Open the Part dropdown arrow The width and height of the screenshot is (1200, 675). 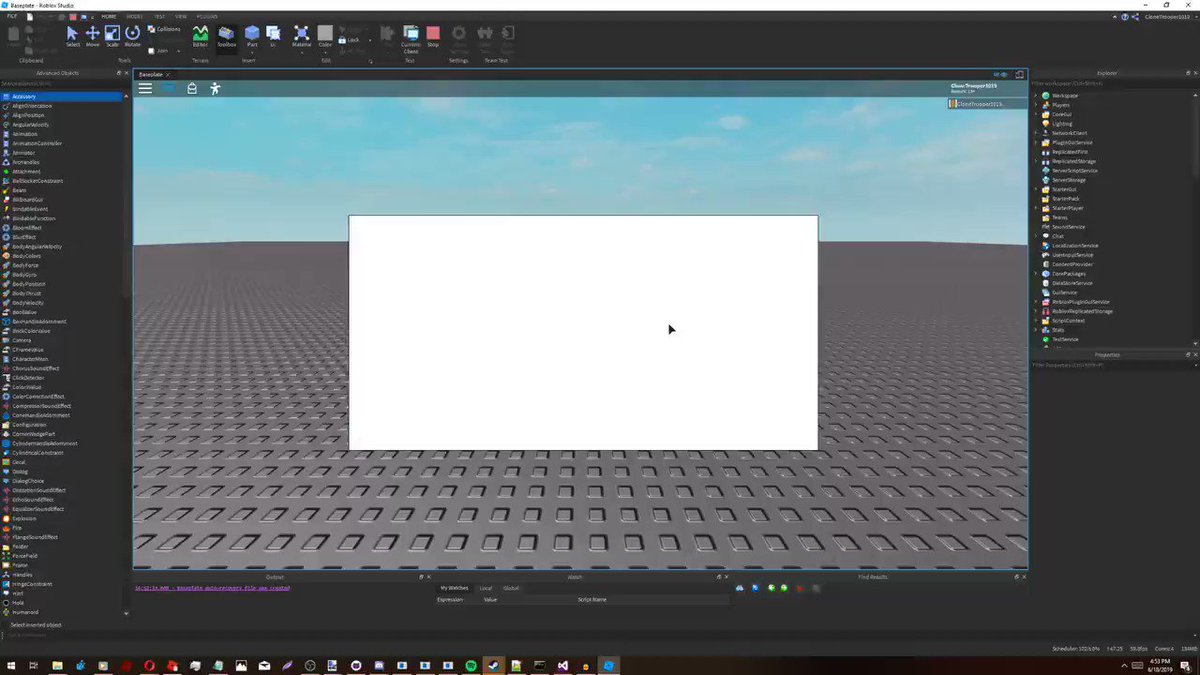coord(252,53)
